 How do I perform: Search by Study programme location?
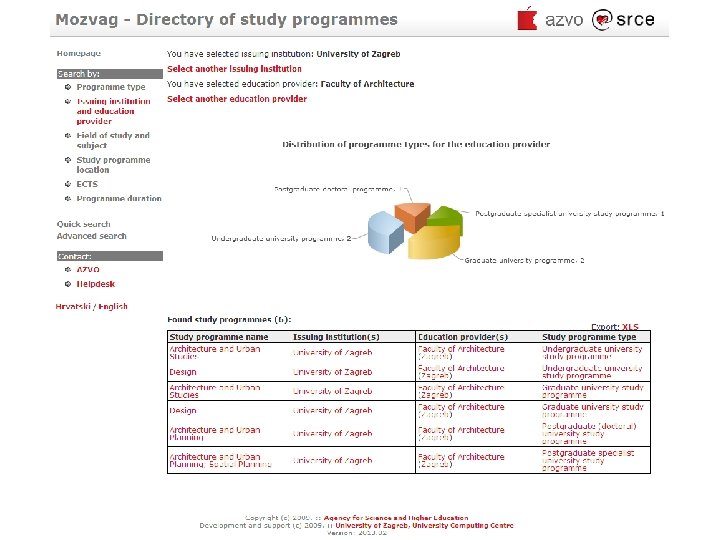[x=113, y=165]
